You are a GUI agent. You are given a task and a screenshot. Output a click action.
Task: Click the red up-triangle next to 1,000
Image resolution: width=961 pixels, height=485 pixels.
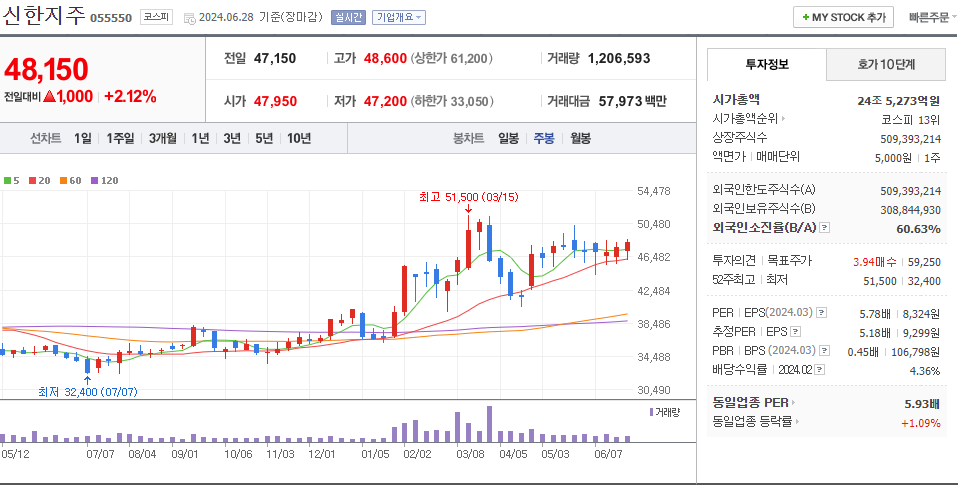(x=50, y=96)
